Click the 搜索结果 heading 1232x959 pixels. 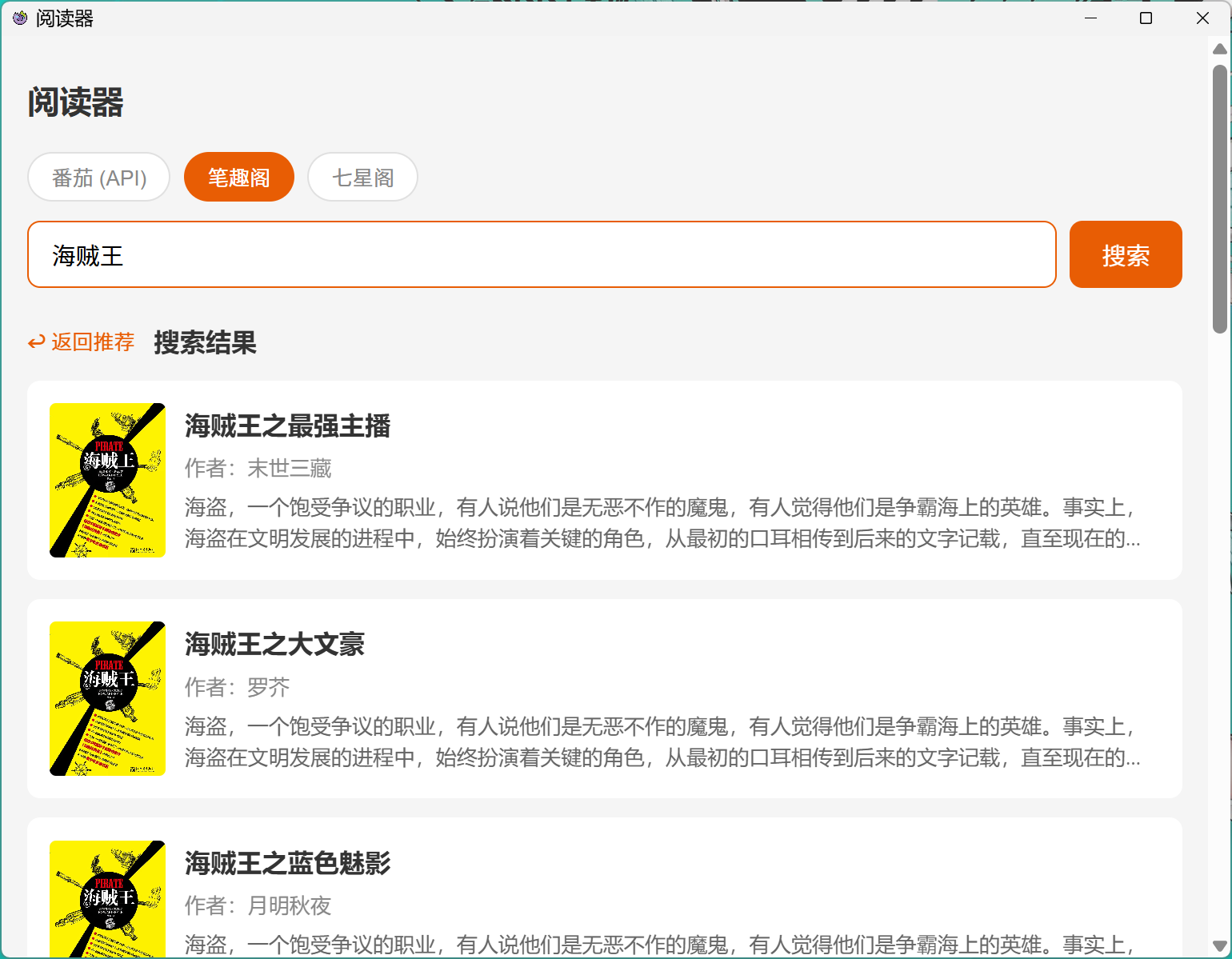tap(205, 342)
